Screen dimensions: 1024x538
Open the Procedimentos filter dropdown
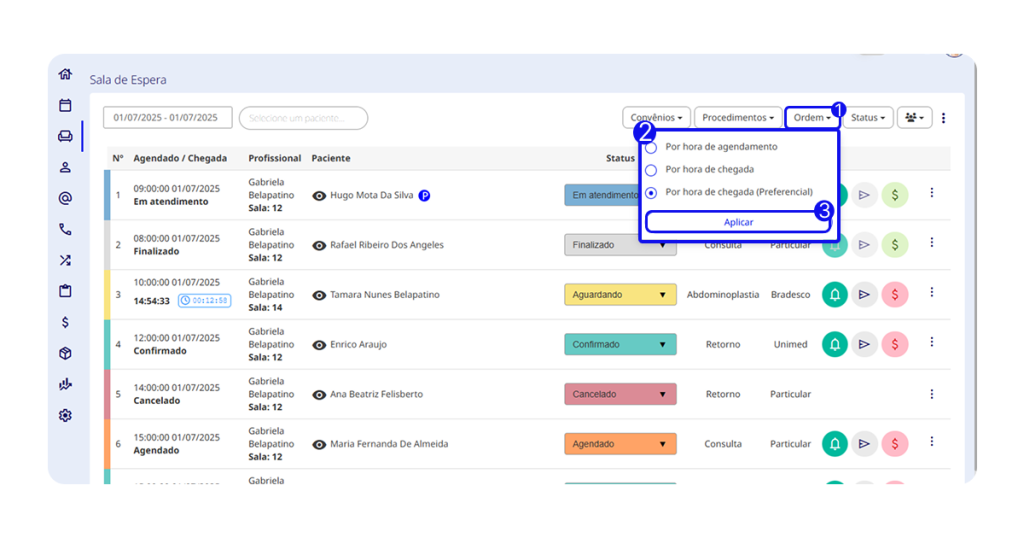(738, 118)
